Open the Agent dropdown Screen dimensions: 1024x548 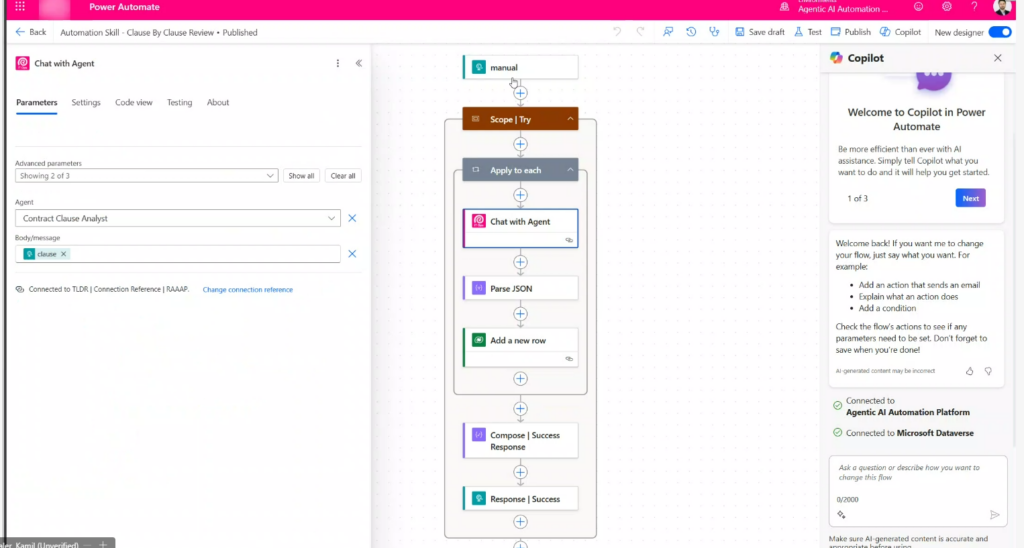[x=178, y=218]
